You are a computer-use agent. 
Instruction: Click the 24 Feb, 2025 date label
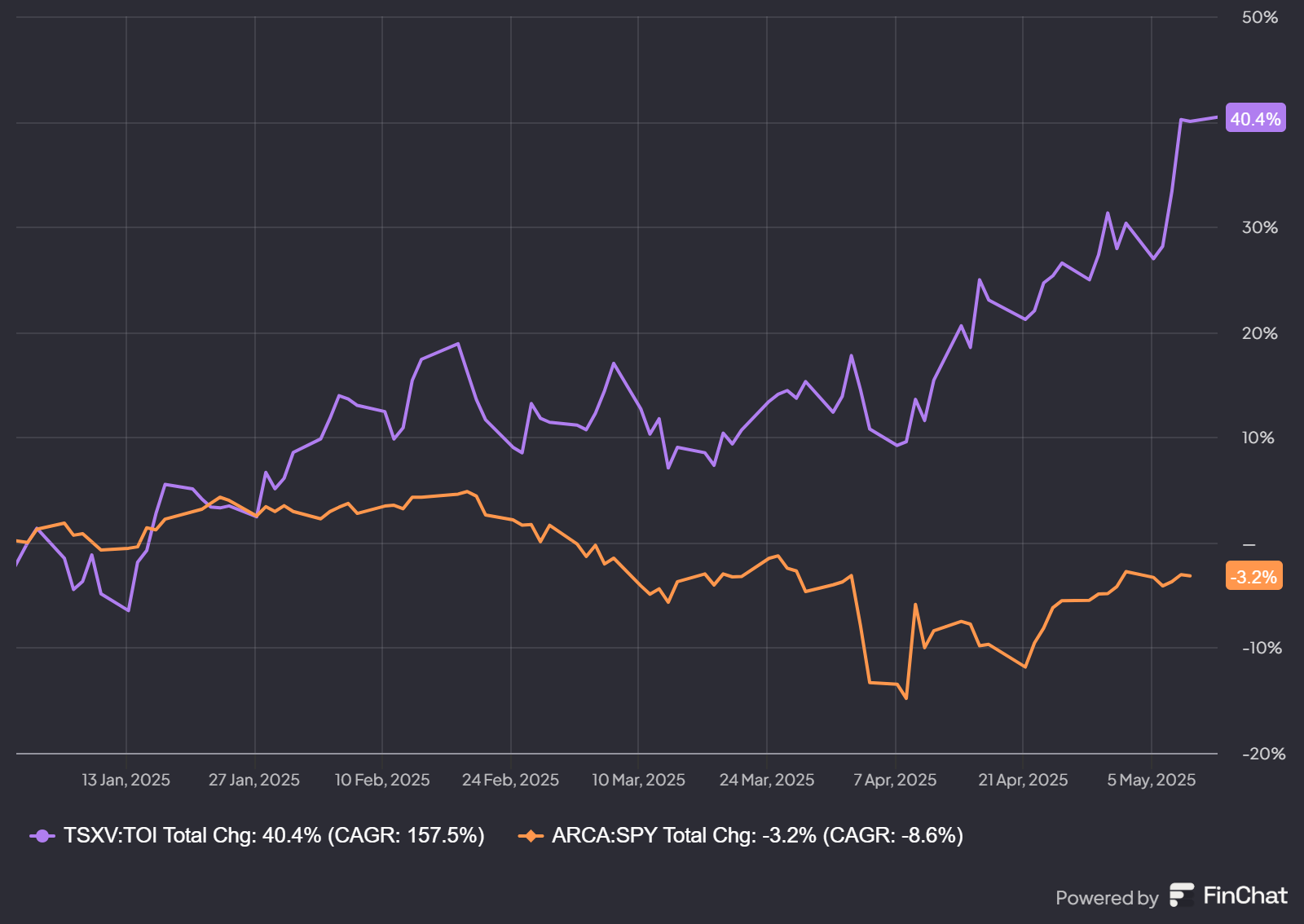[511, 780]
